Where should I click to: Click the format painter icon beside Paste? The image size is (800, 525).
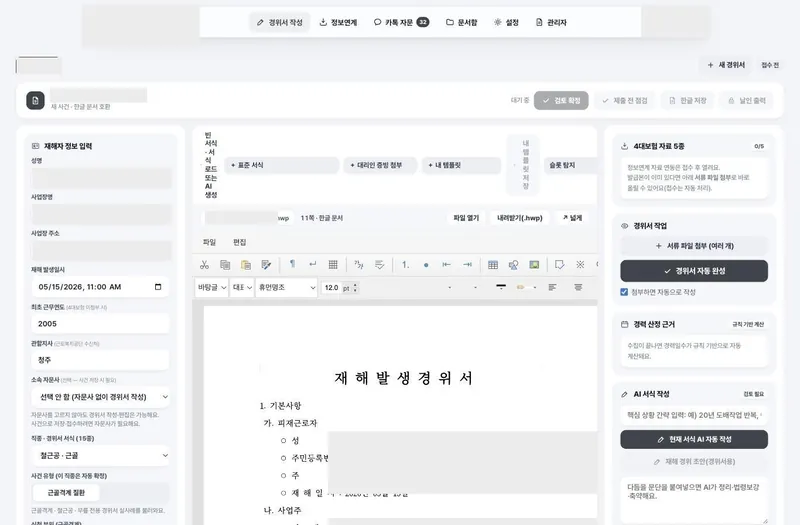[x=266, y=264]
